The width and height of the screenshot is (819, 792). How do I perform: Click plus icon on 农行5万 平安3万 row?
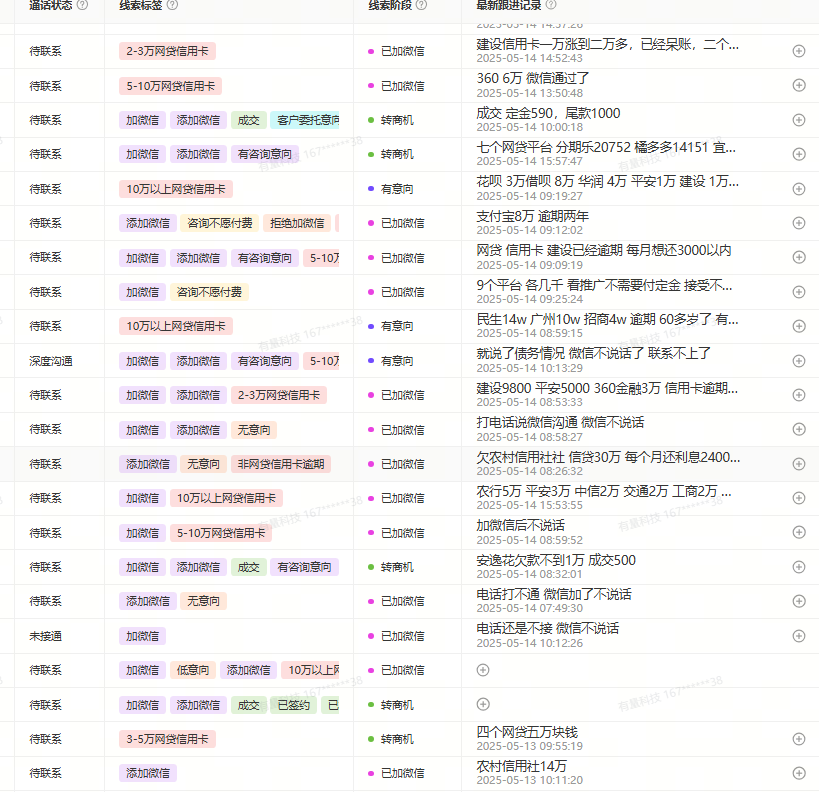(799, 498)
